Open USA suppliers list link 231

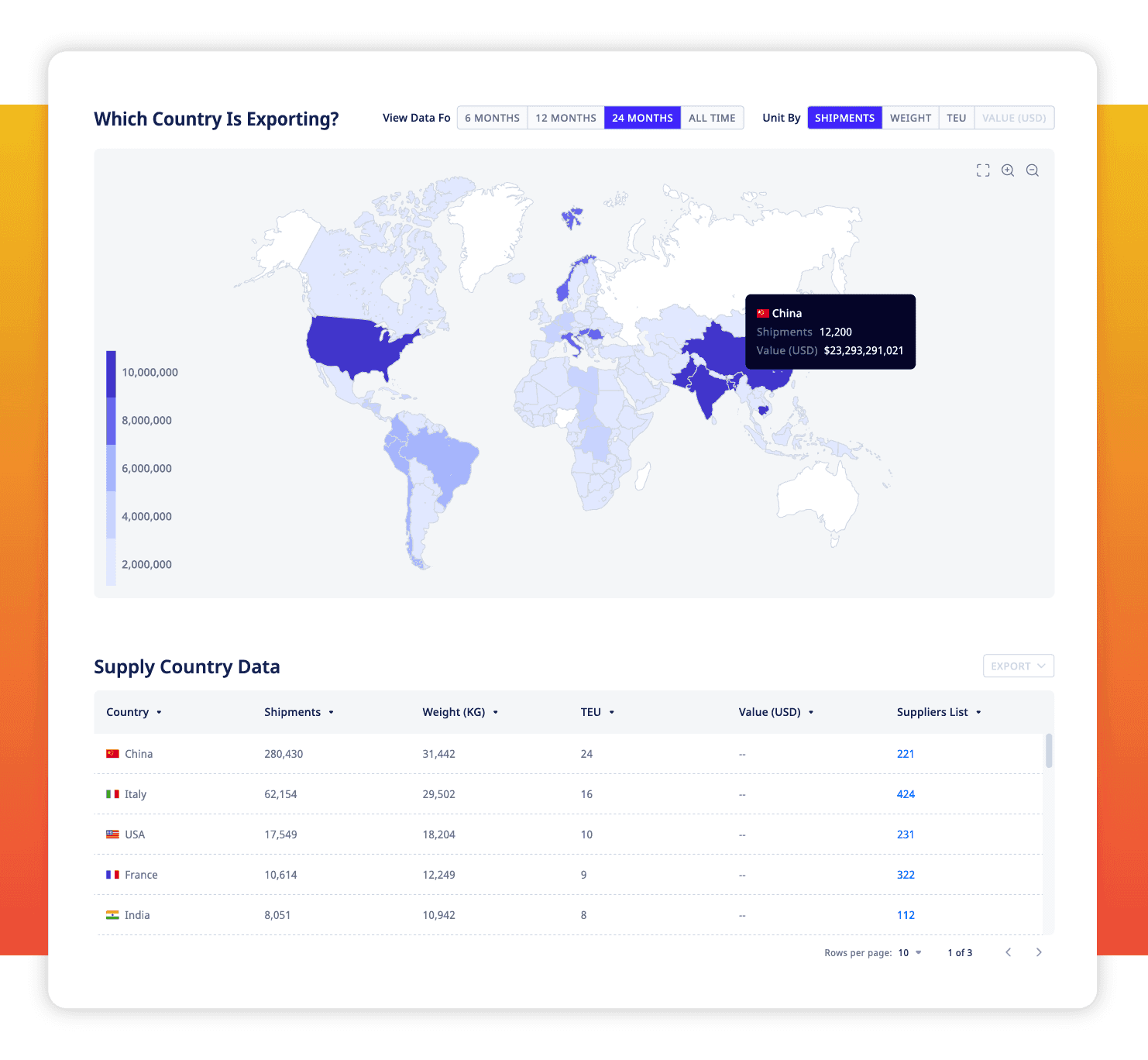tap(906, 835)
